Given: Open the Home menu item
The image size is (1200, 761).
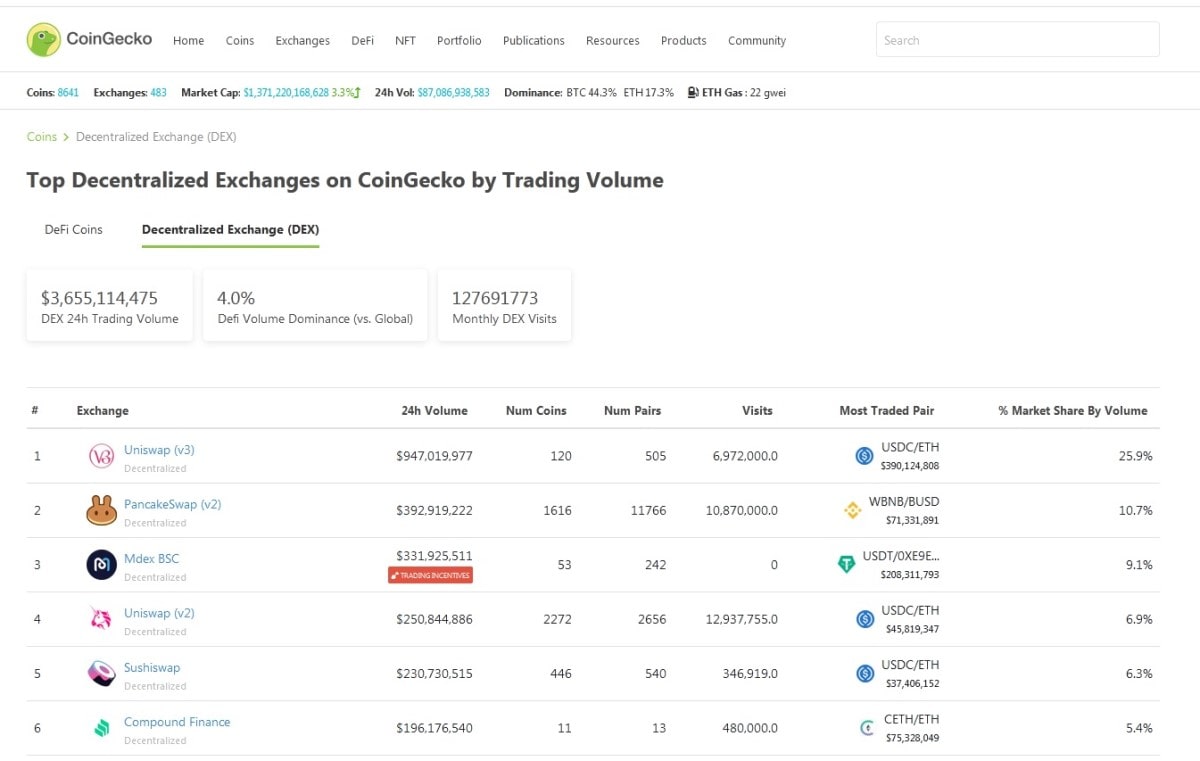Looking at the screenshot, I should [x=188, y=41].
